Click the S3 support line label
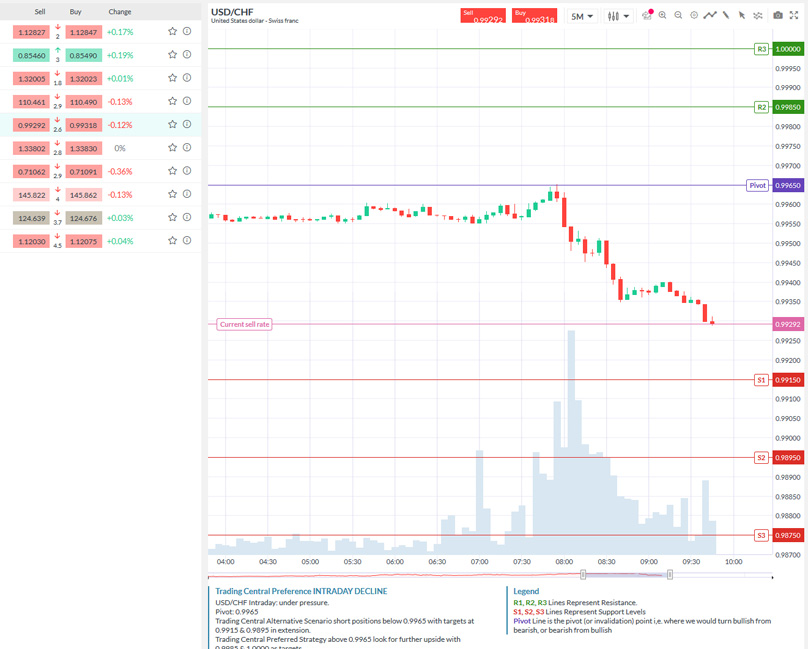808x649 pixels. (x=762, y=536)
